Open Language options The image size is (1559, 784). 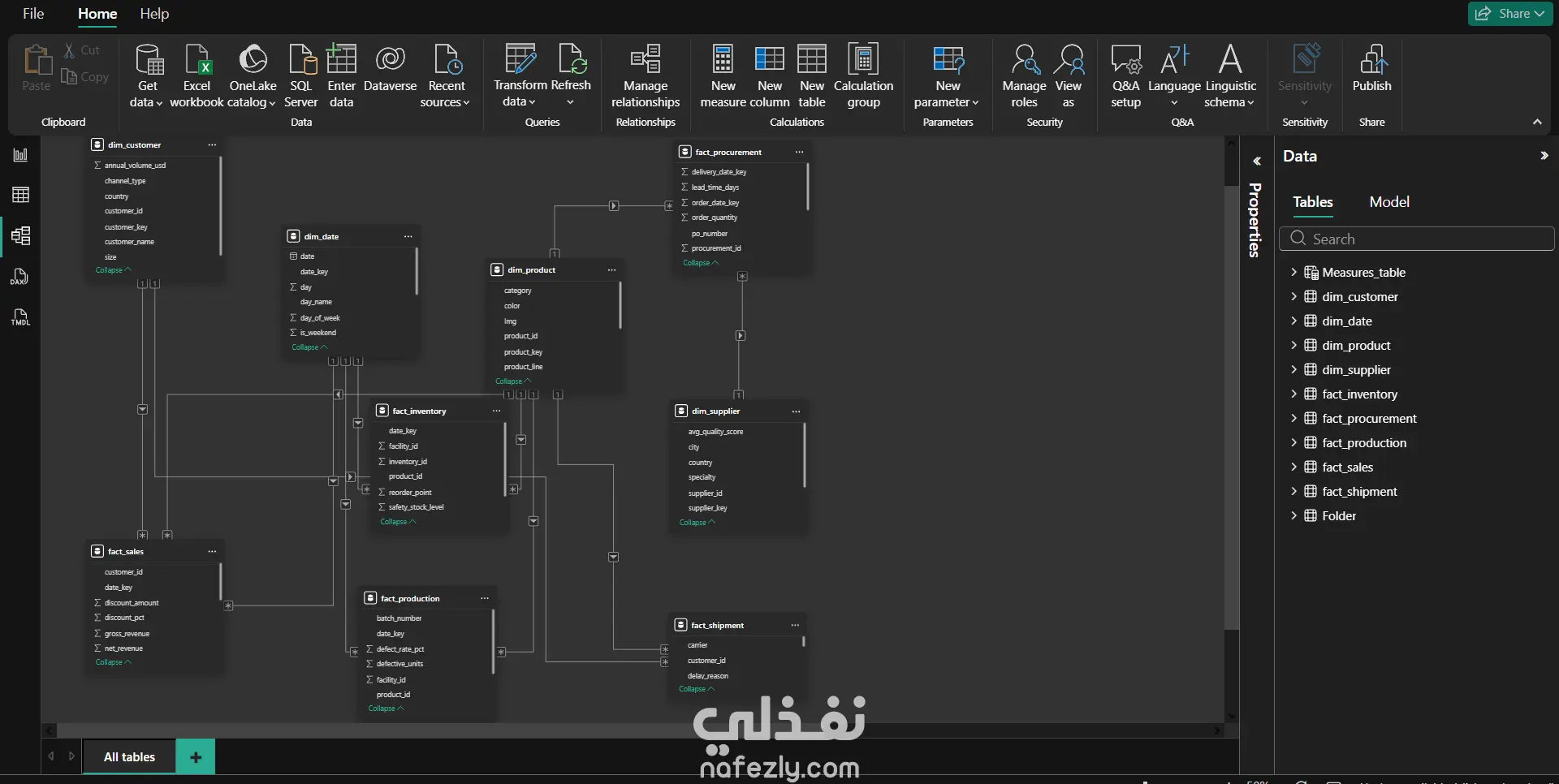point(1174,75)
